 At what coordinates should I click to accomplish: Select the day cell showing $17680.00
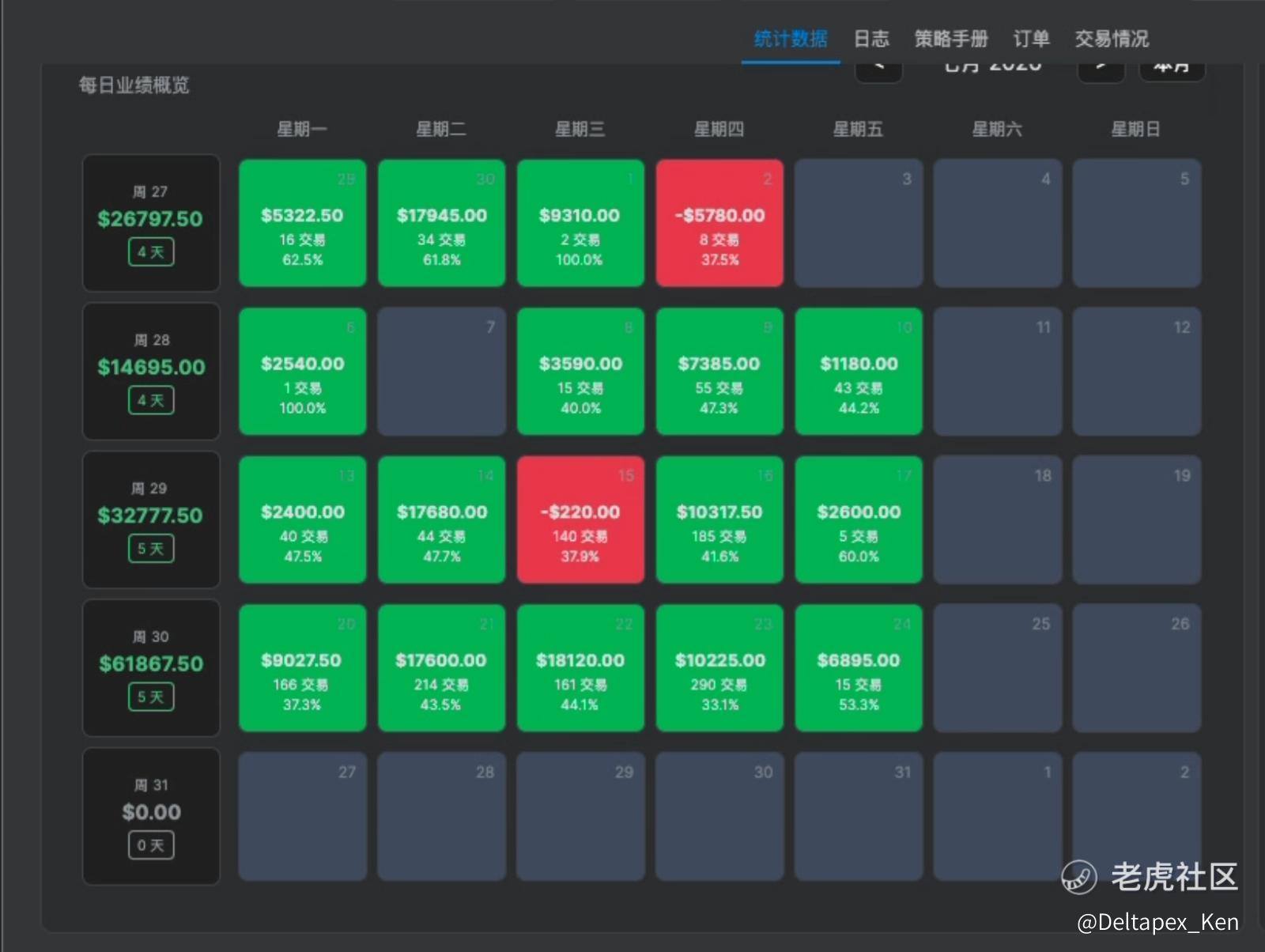click(x=442, y=519)
